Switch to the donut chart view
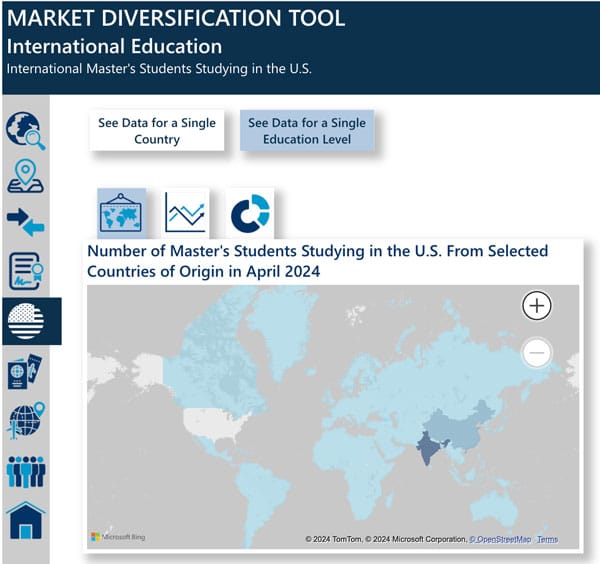This screenshot has width=600, height=564. [250, 213]
